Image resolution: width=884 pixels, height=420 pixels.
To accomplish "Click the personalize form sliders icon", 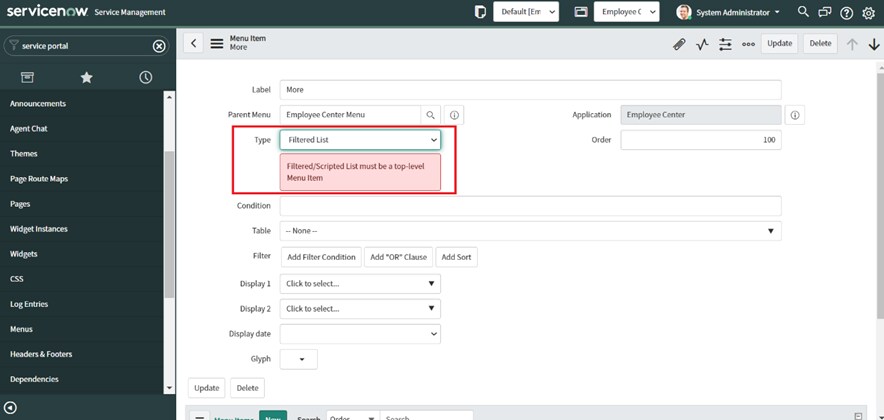I will [725, 44].
